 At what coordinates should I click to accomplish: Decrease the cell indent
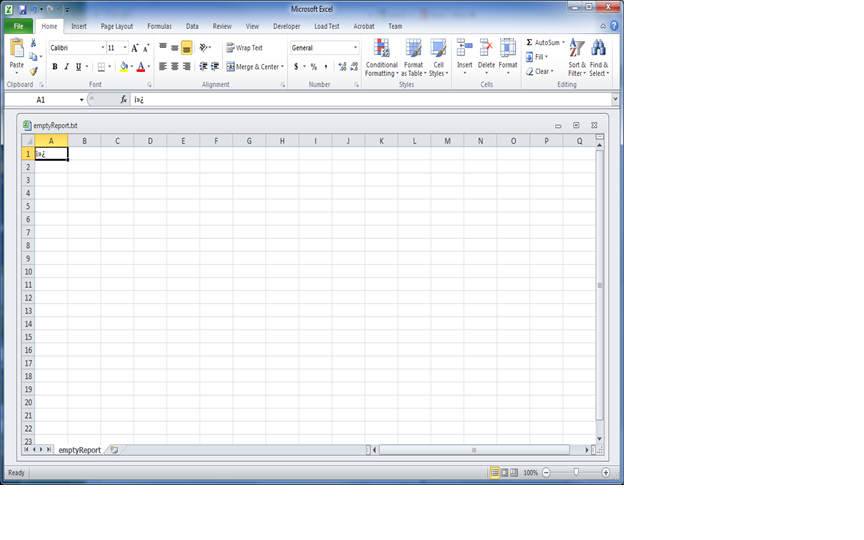pos(203,67)
